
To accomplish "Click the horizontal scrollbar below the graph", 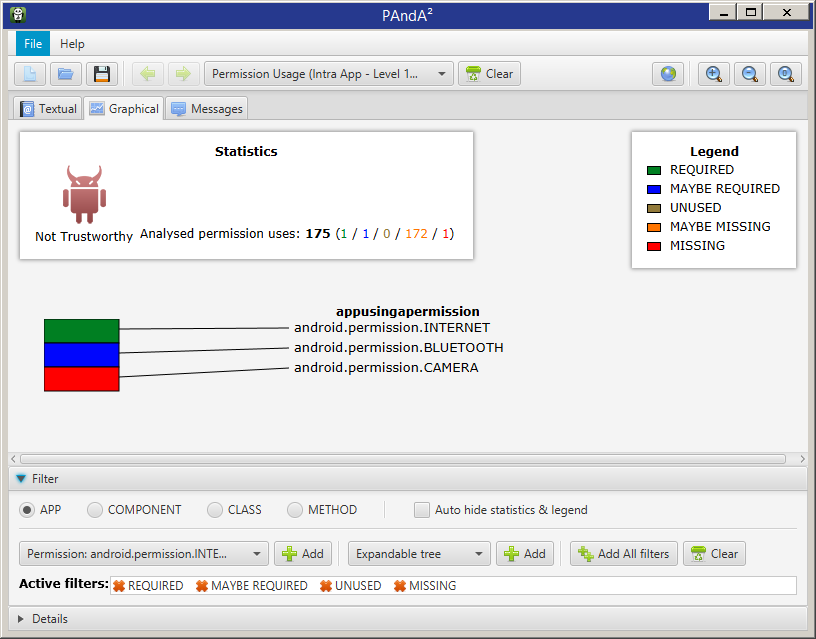I will 400,458.
